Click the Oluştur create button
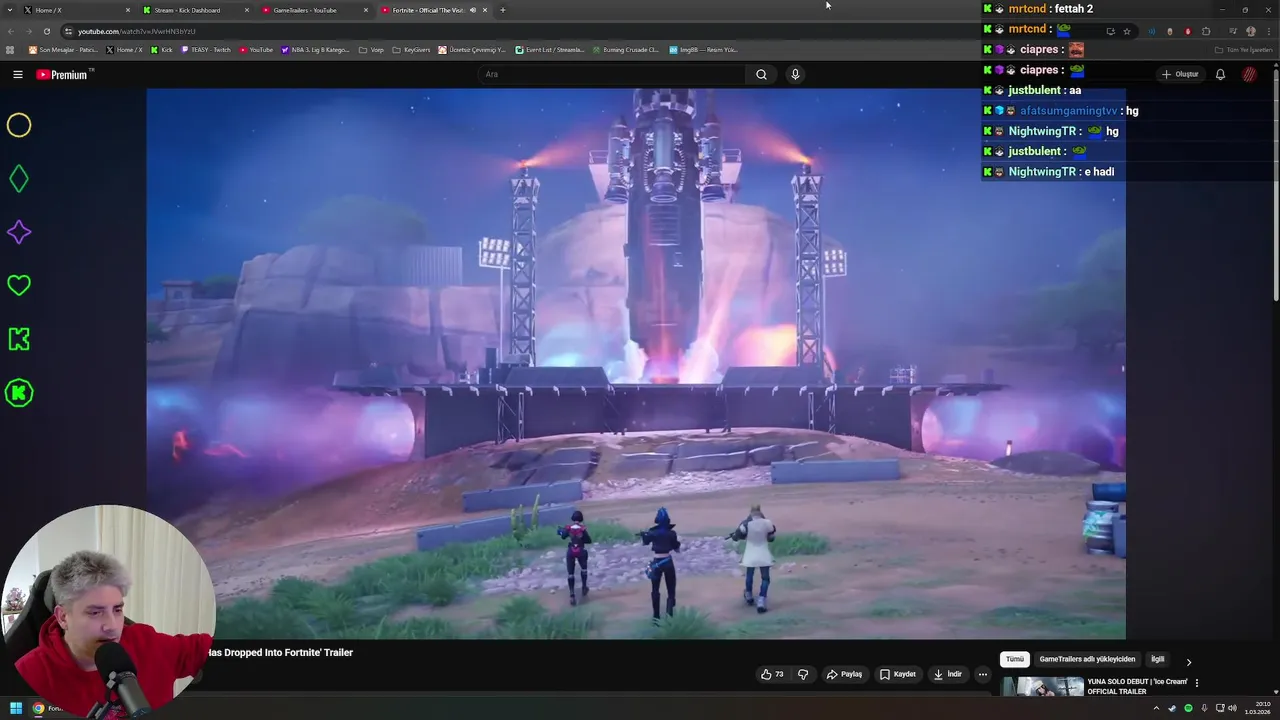 pos(1180,74)
